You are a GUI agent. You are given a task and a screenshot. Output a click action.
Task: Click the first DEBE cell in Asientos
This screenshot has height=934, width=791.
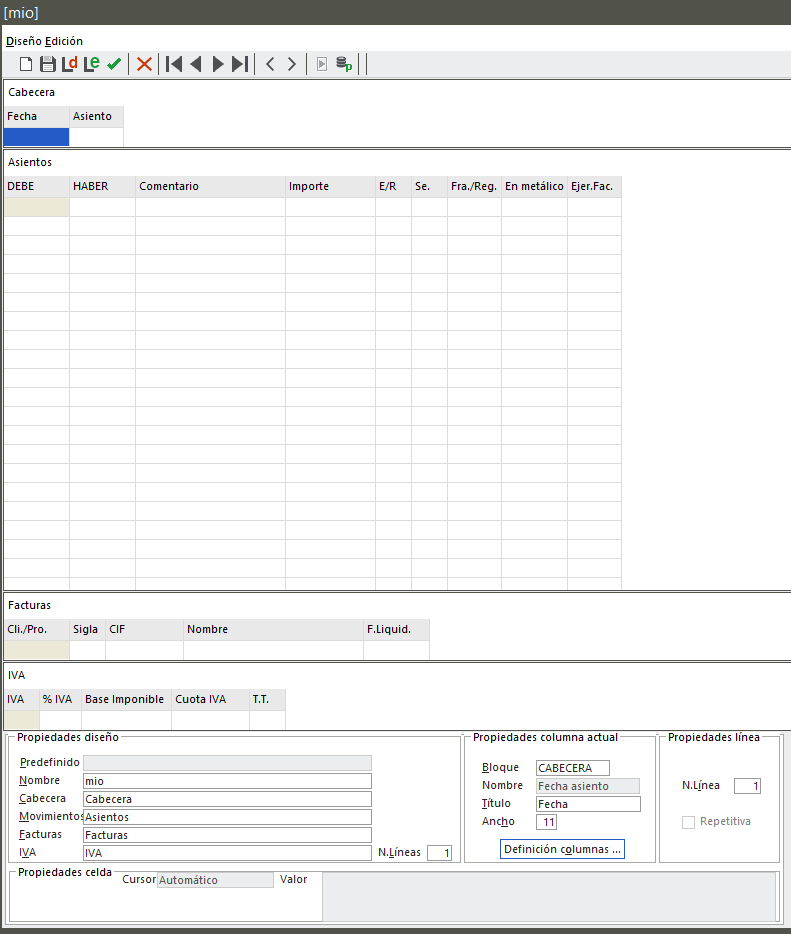36,207
